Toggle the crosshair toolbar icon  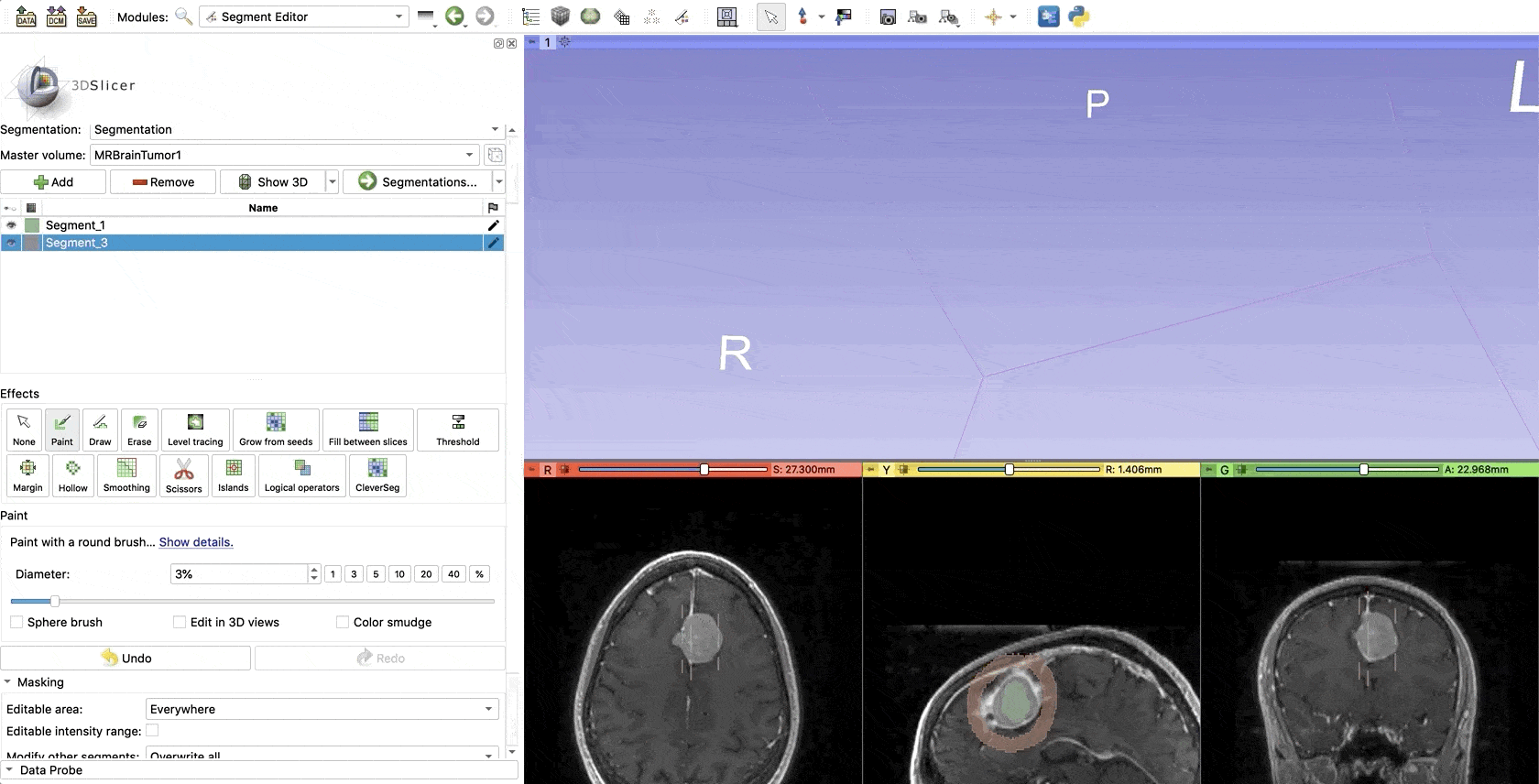click(993, 16)
